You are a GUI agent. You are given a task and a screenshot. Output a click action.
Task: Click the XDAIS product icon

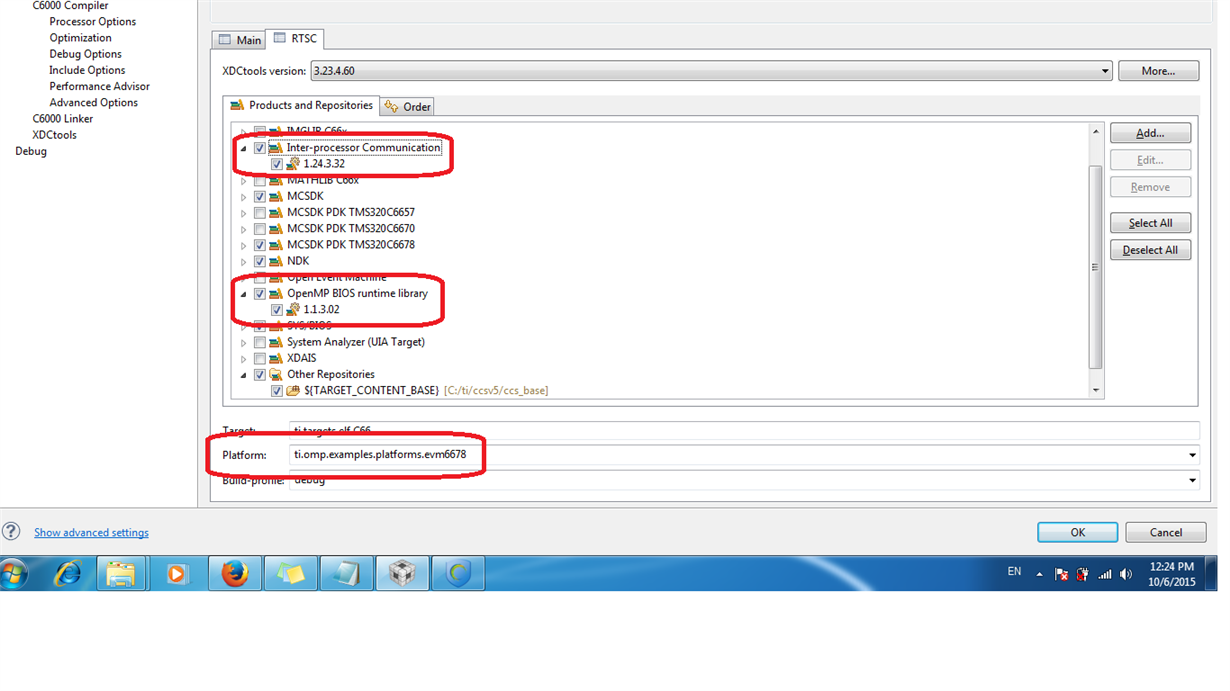(275, 358)
